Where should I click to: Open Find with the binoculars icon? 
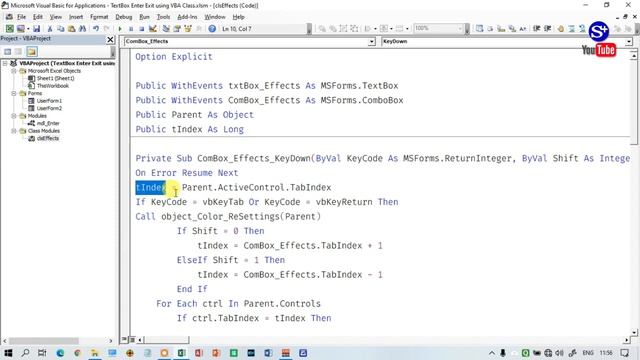coord(82,29)
